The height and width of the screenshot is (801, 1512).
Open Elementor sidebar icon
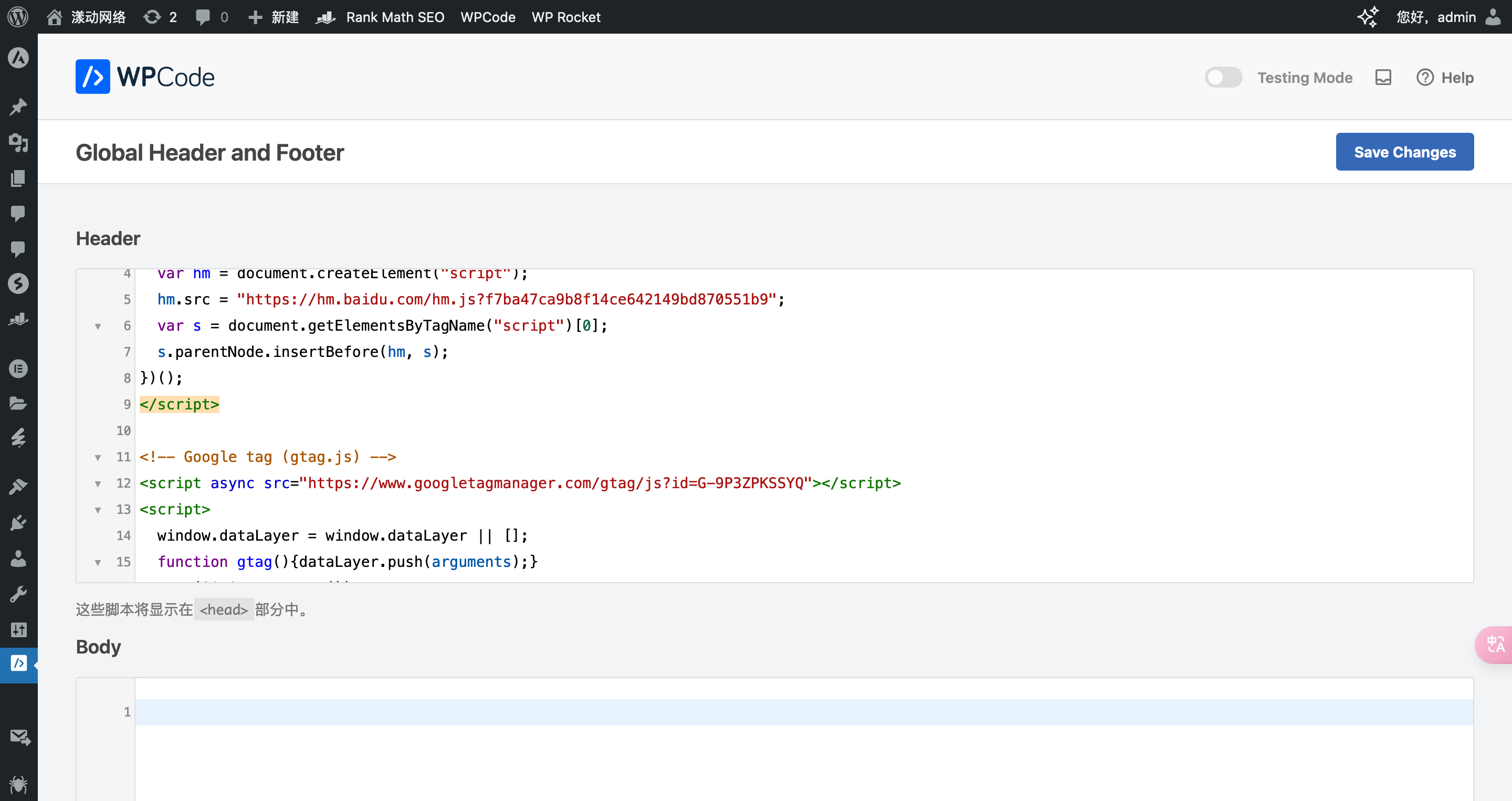click(19, 368)
